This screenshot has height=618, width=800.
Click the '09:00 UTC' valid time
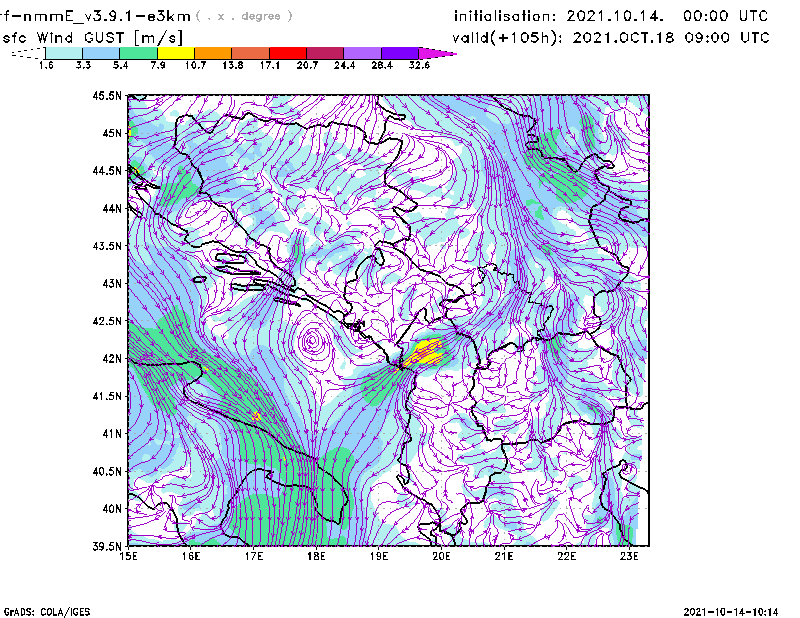pos(727,38)
